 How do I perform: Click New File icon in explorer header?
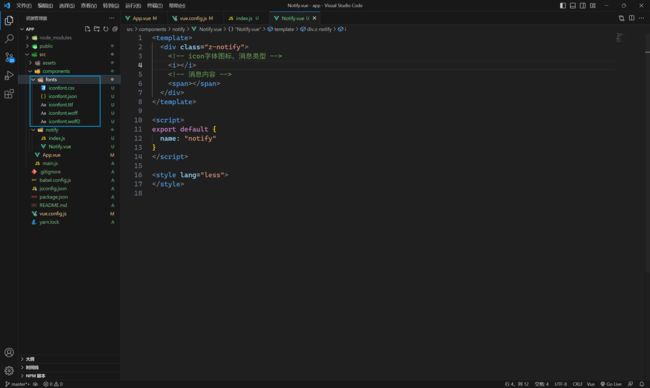[87, 29]
